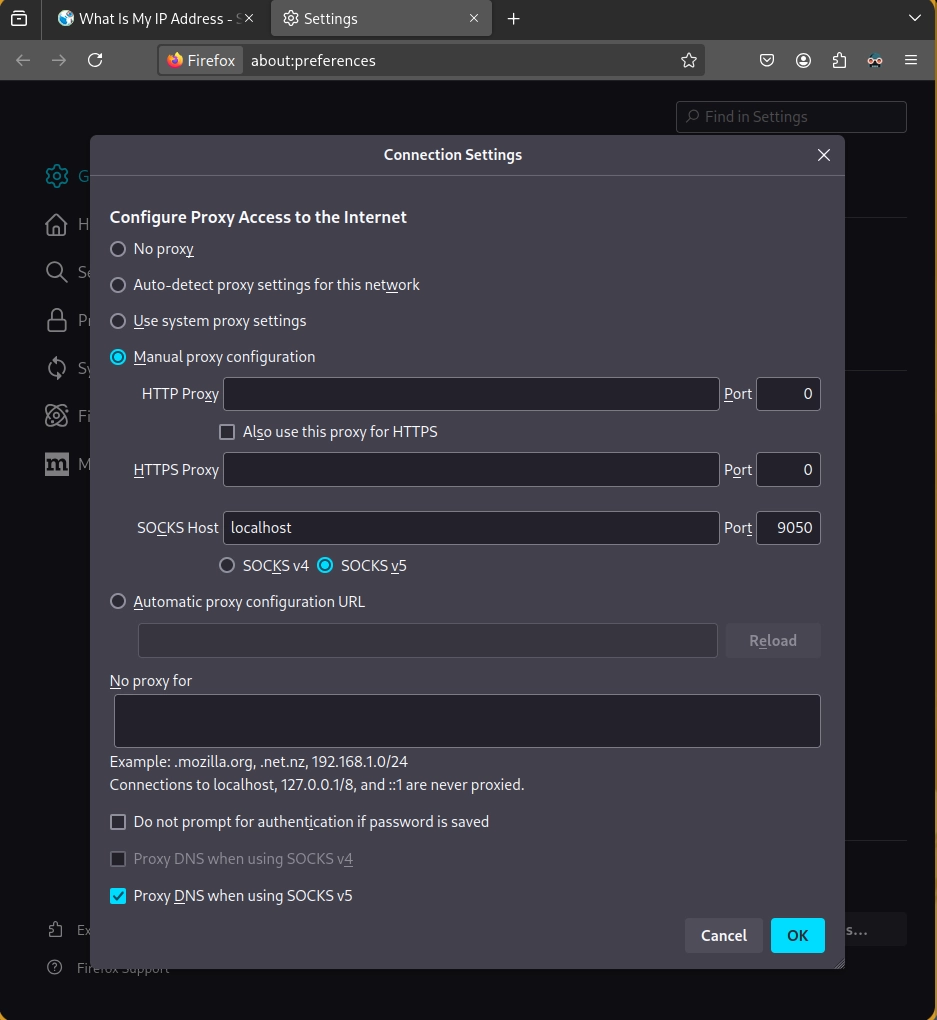The width and height of the screenshot is (937, 1020).
Task: Click the Reload button
Action: point(773,641)
